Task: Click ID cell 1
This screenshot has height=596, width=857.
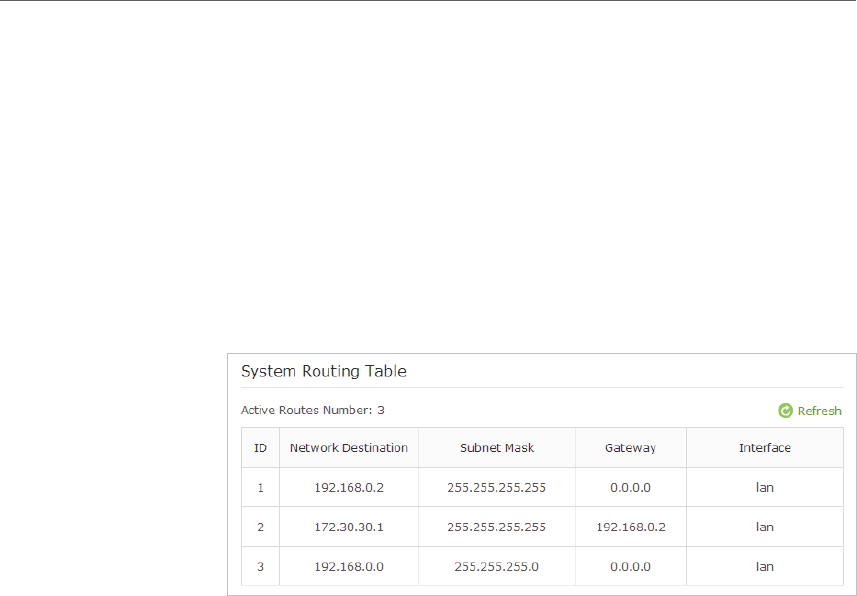Action: click(260, 487)
